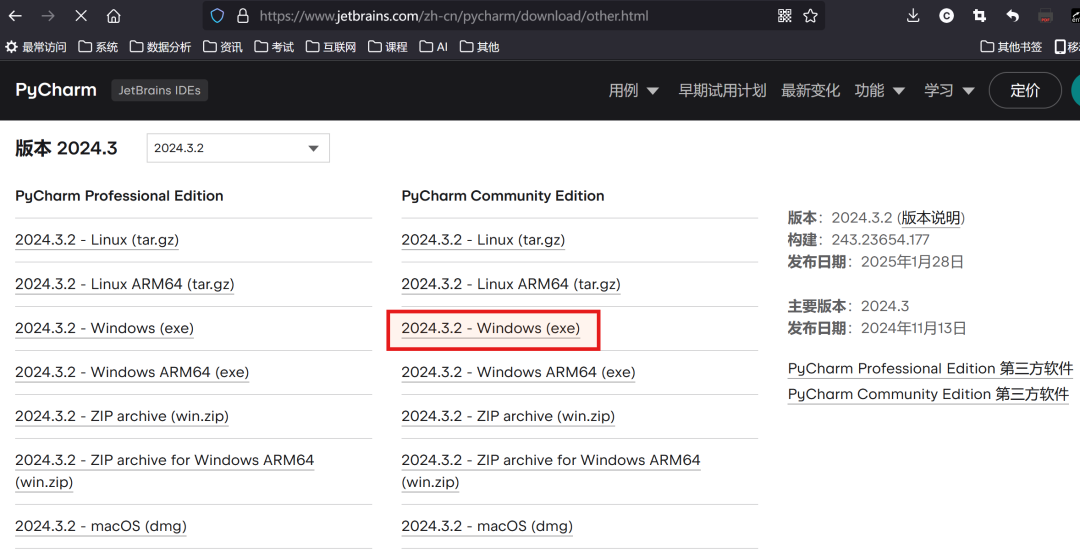Click the curved undo arrow icon

(x=1012, y=16)
